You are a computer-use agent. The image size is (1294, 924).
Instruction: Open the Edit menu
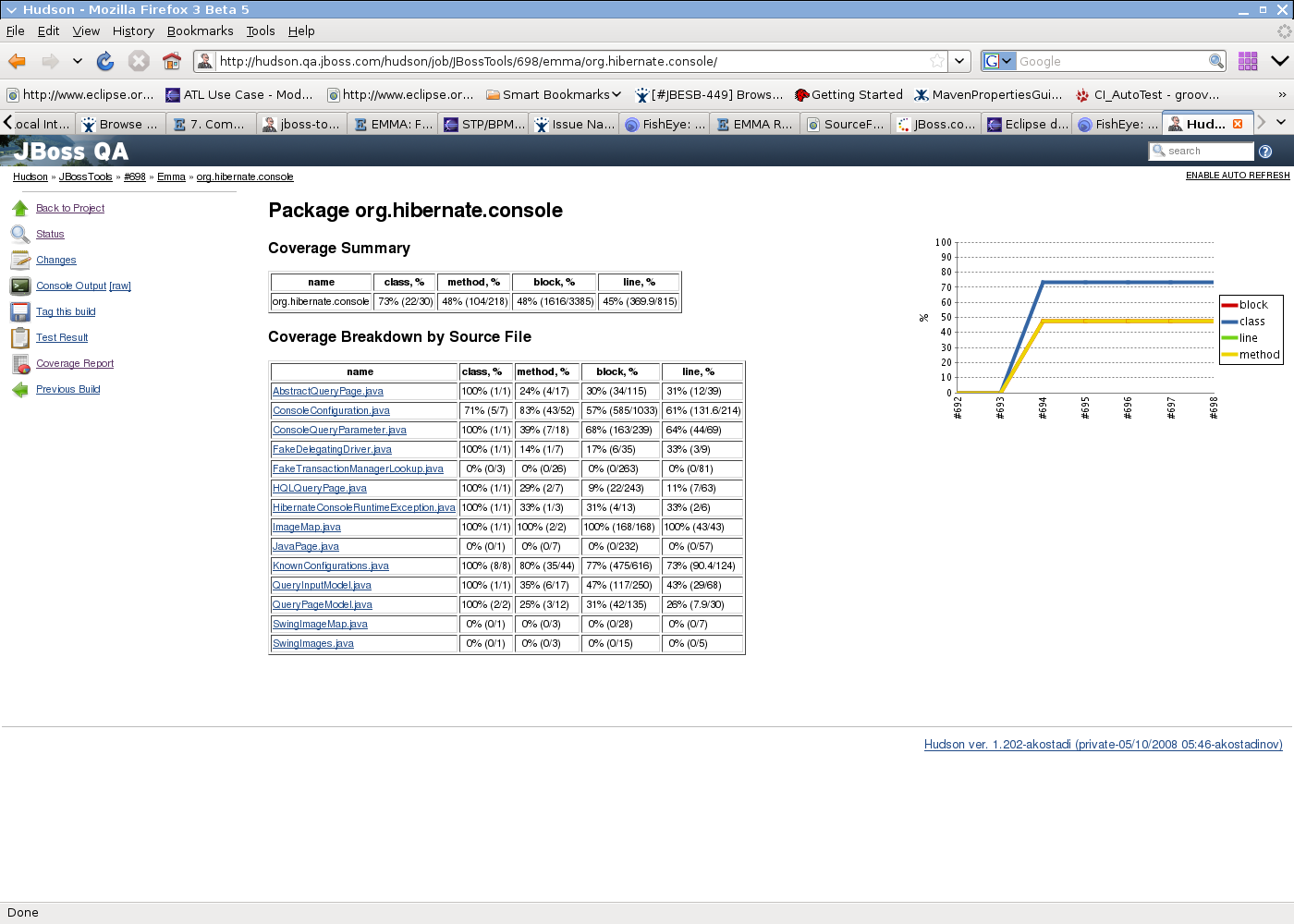click(x=48, y=30)
